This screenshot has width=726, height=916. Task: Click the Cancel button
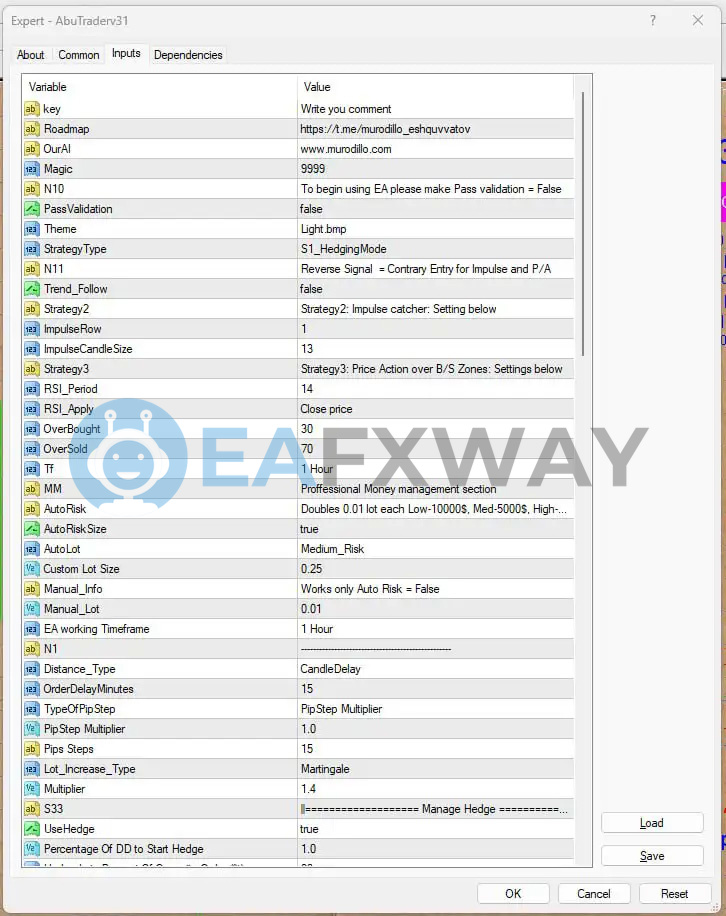pos(593,894)
